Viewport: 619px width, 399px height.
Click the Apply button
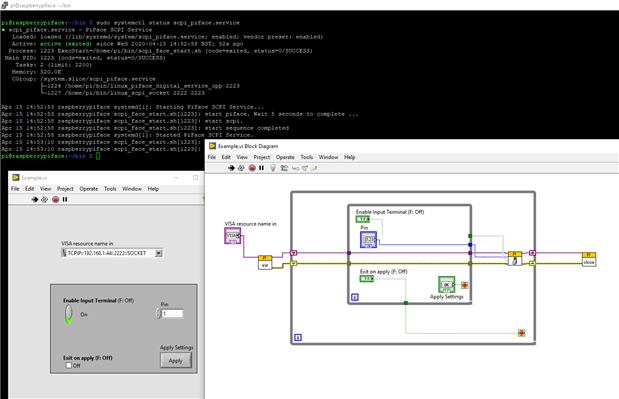176,360
